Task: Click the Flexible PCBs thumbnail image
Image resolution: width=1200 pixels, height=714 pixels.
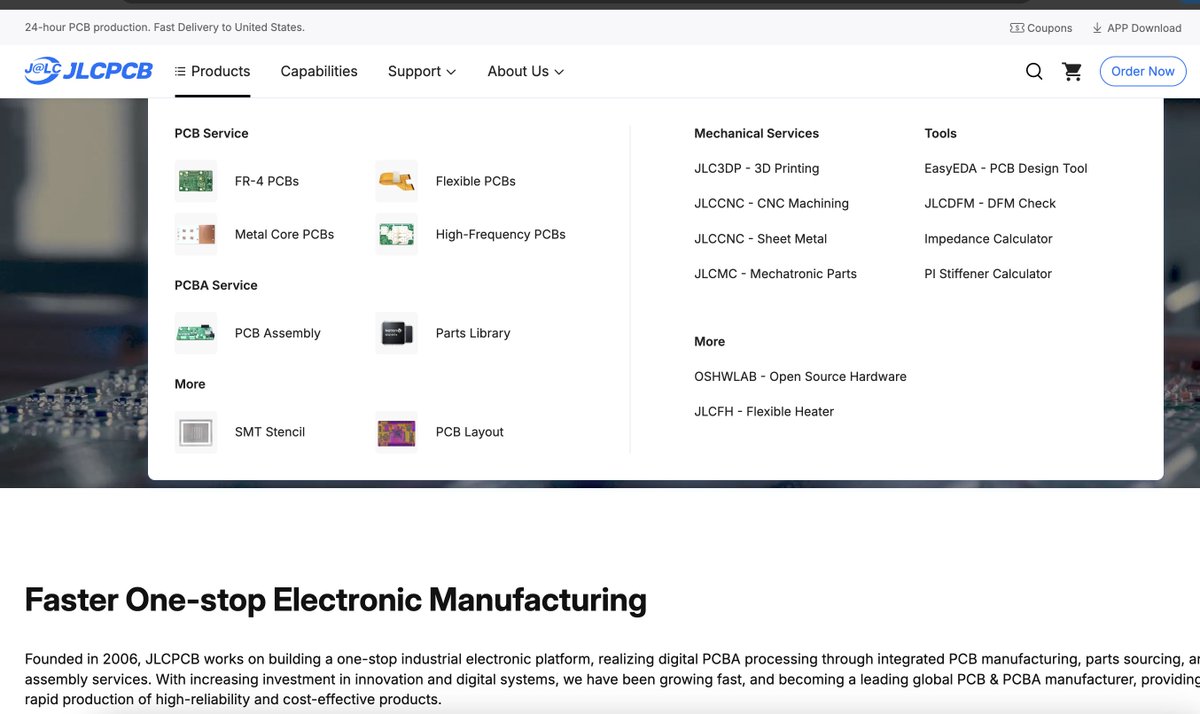Action: pyautogui.click(x=396, y=181)
